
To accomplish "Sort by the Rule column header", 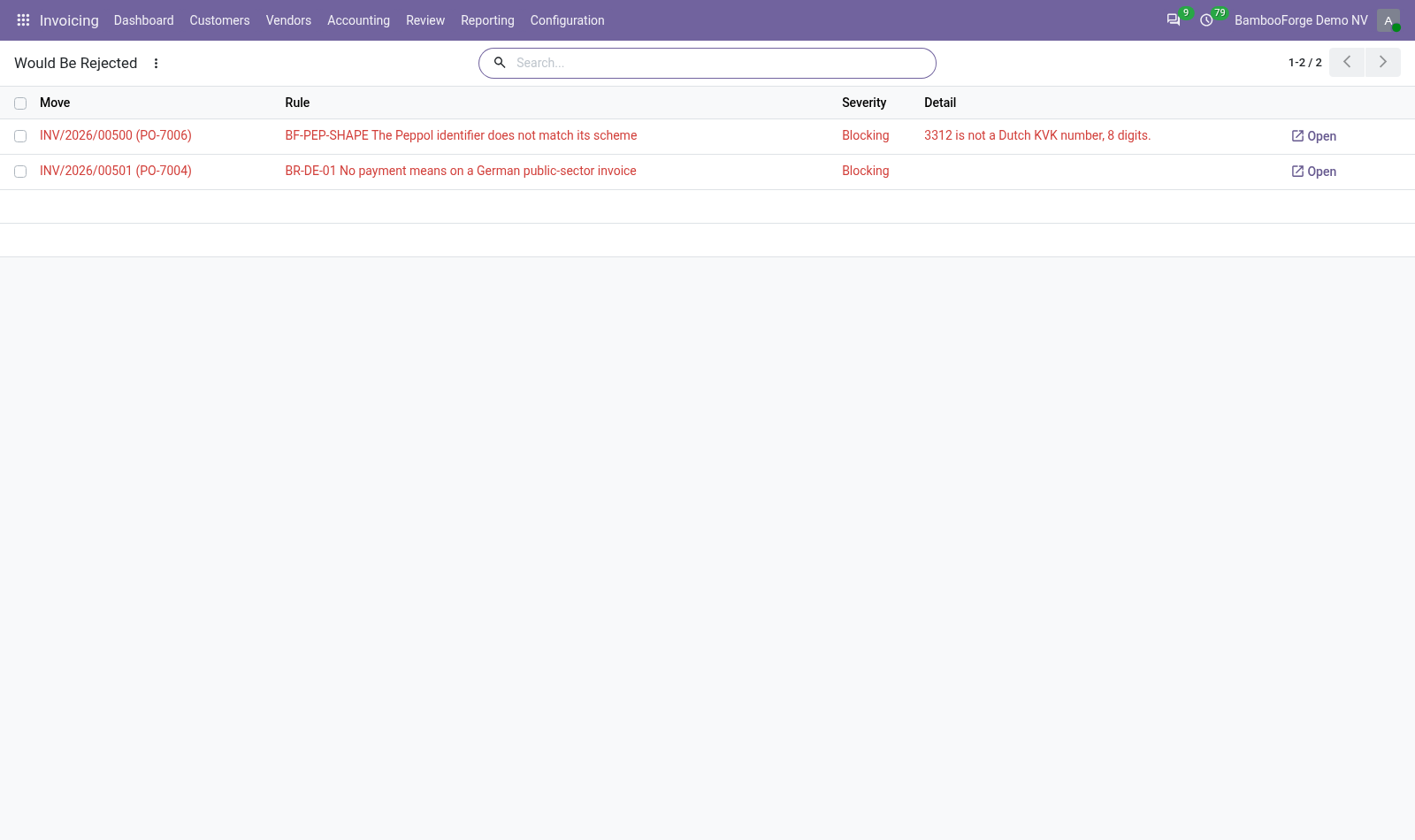I will pos(297,103).
